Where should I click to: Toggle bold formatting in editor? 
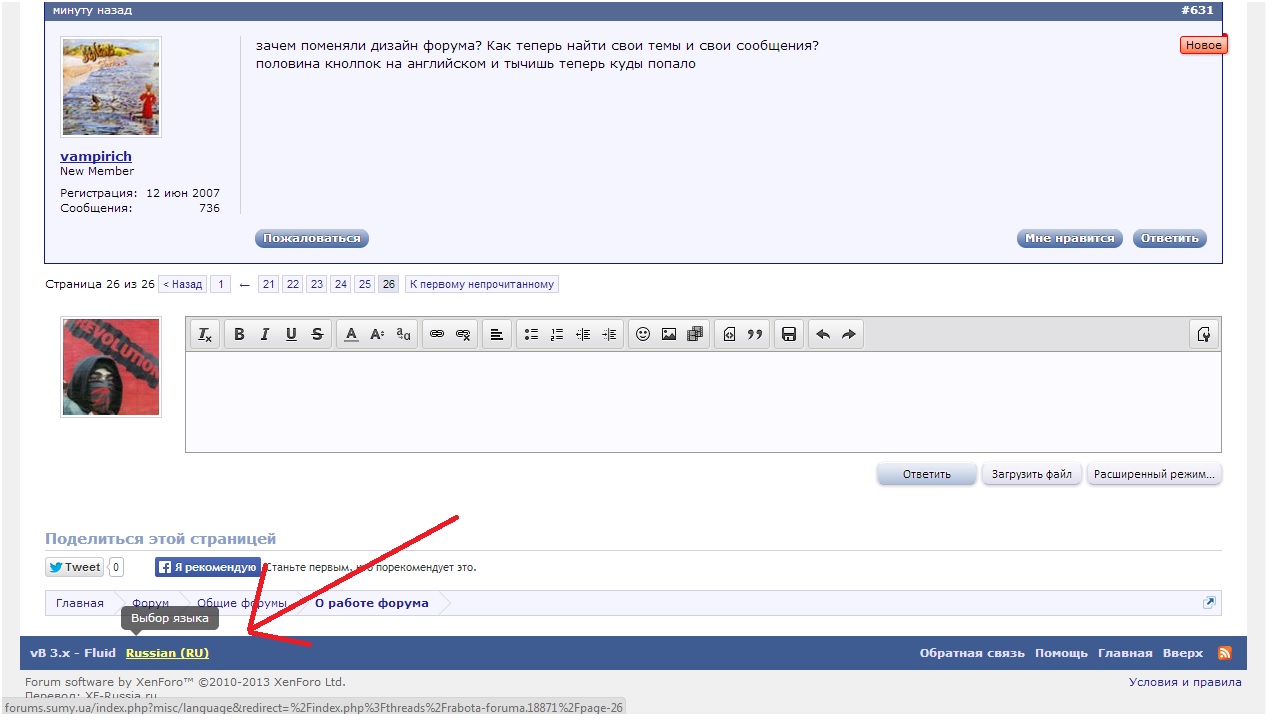tap(239, 335)
